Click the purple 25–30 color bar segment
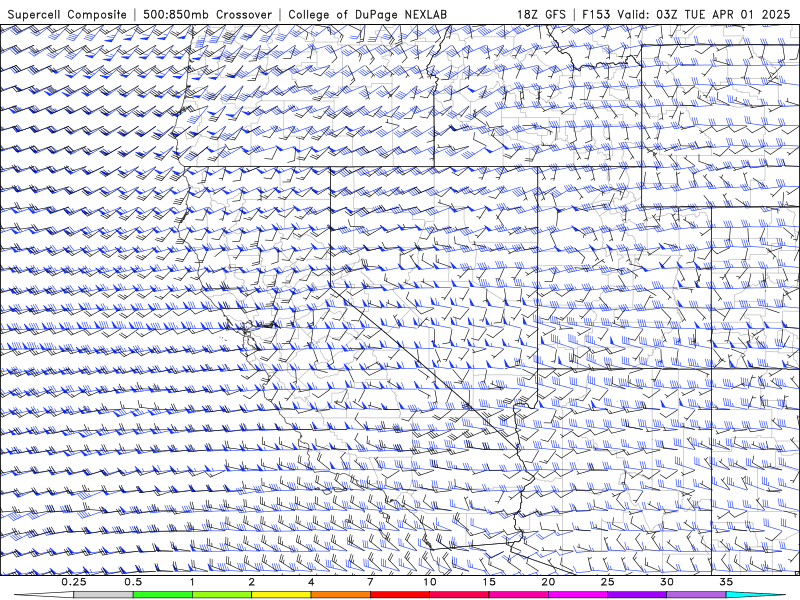The width and height of the screenshot is (800, 600). tap(637, 595)
